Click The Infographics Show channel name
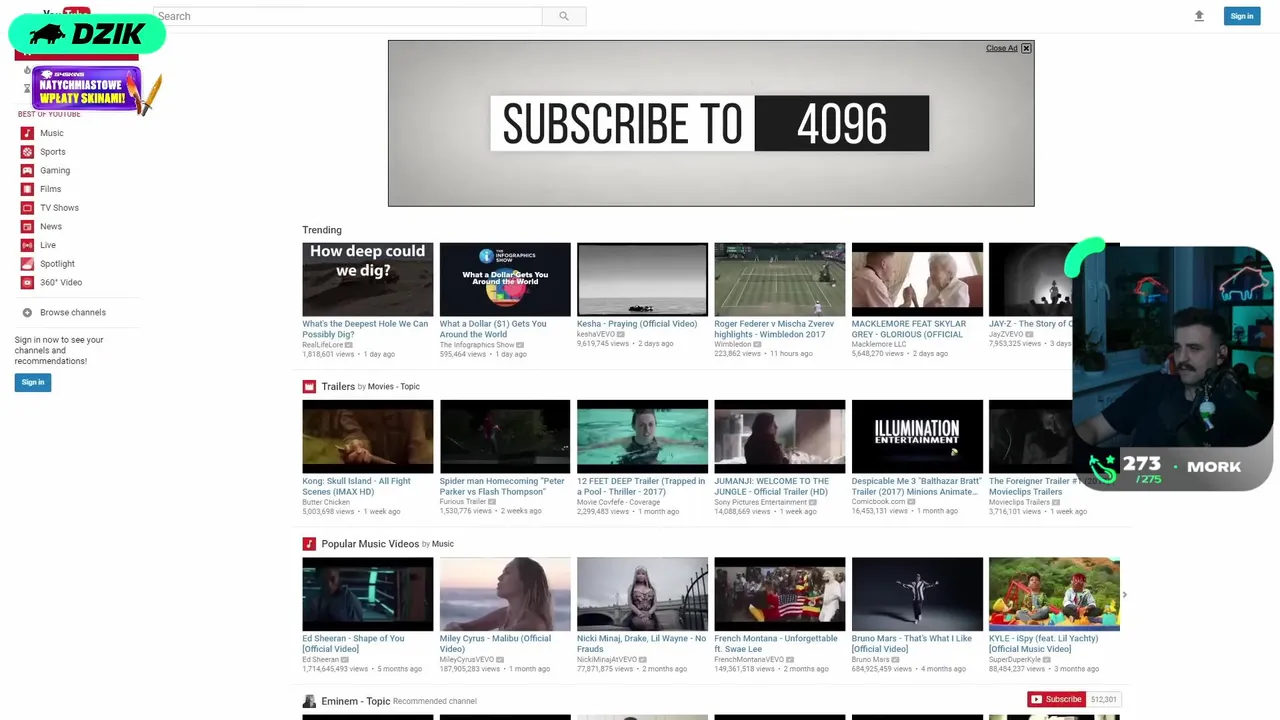This screenshot has width=1280, height=720. [x=477, y=345]
